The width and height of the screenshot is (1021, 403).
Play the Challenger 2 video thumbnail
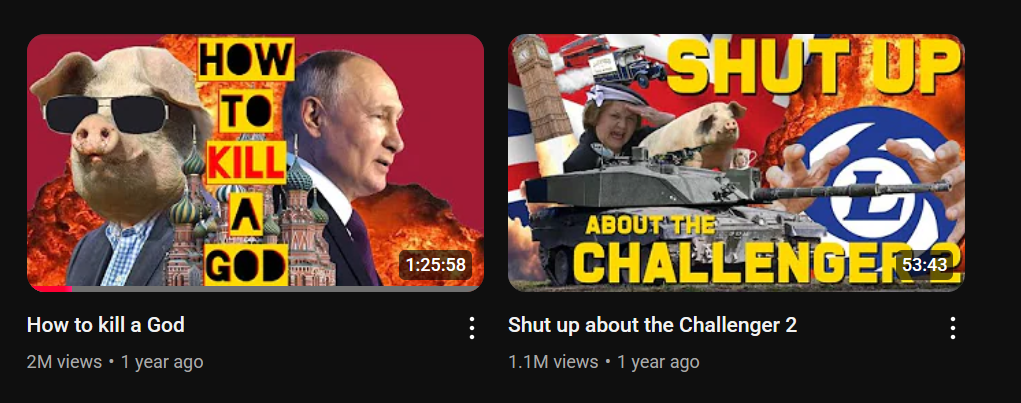[736, 163]
